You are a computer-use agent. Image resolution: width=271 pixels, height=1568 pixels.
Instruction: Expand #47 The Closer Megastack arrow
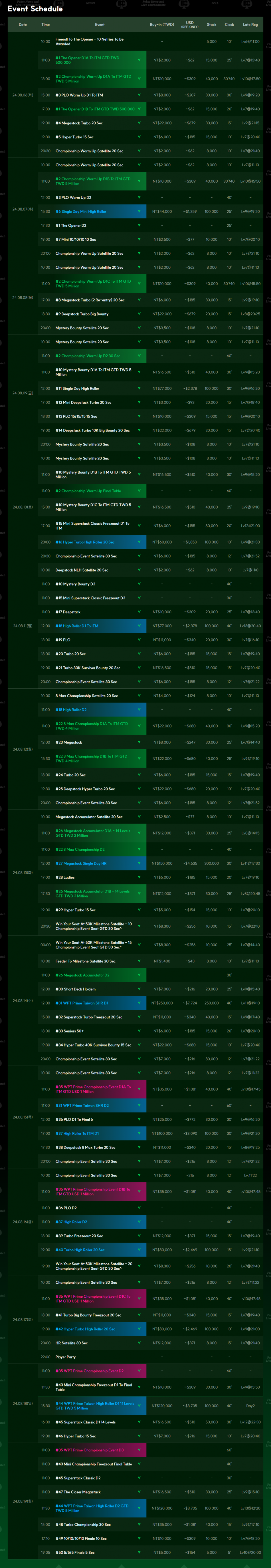pyautogui.click(x=139, y=1492)
